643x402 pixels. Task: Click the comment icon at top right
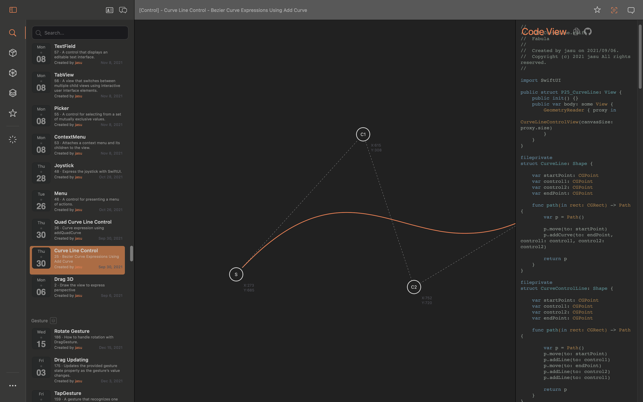tap(631, 10)
